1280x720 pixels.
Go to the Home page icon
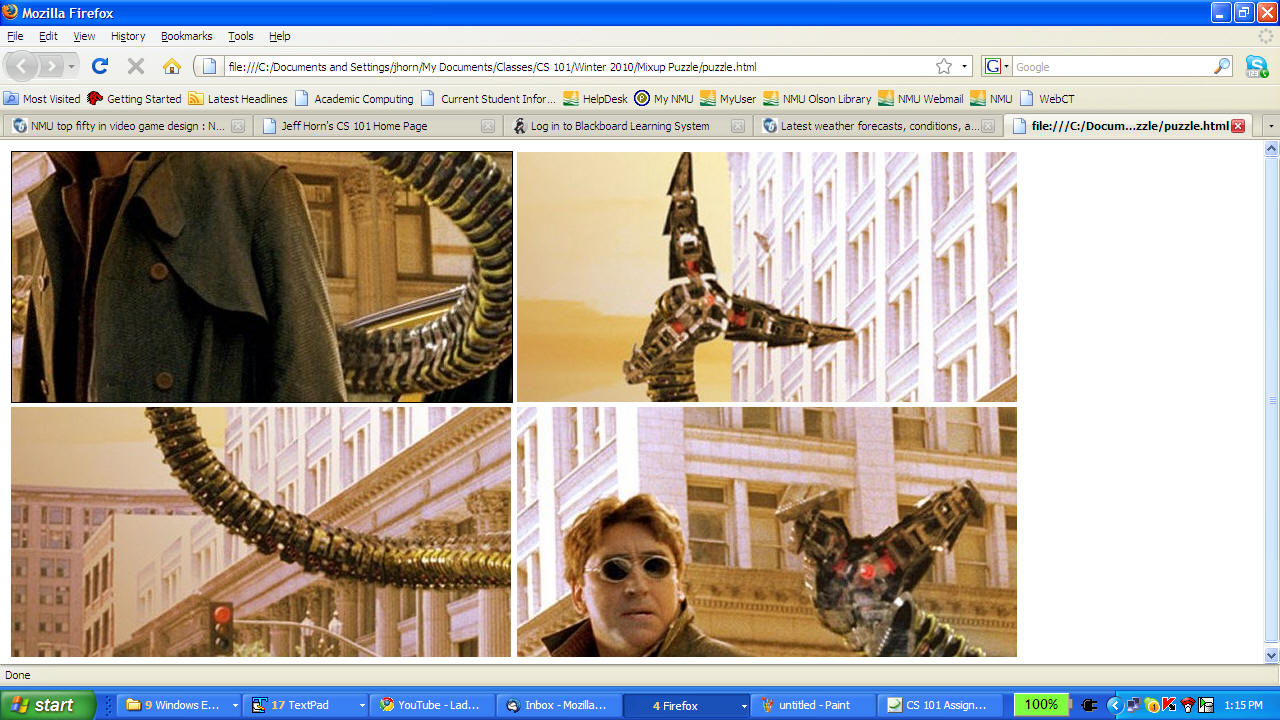click(x=172, y=66)
